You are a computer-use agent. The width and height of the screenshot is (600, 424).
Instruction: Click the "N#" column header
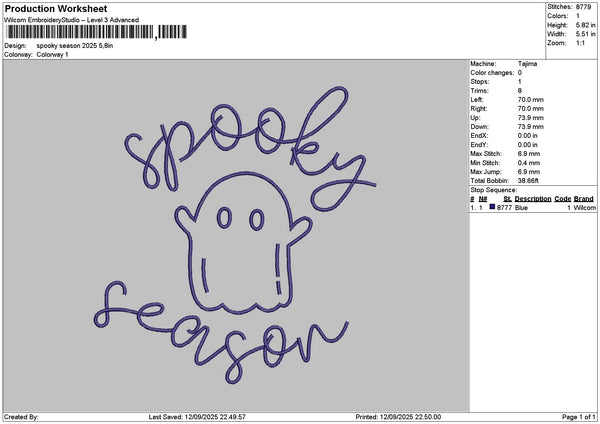483,199
